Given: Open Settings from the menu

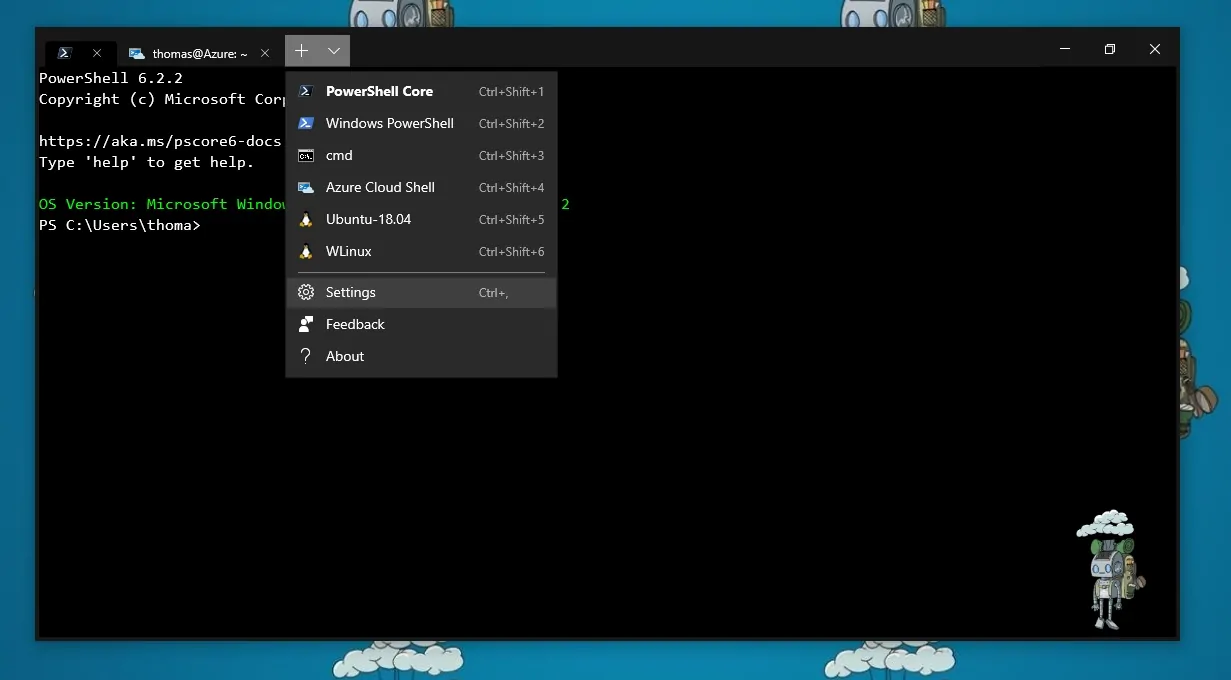Looking at the screenshot, I should pos(350,292).
